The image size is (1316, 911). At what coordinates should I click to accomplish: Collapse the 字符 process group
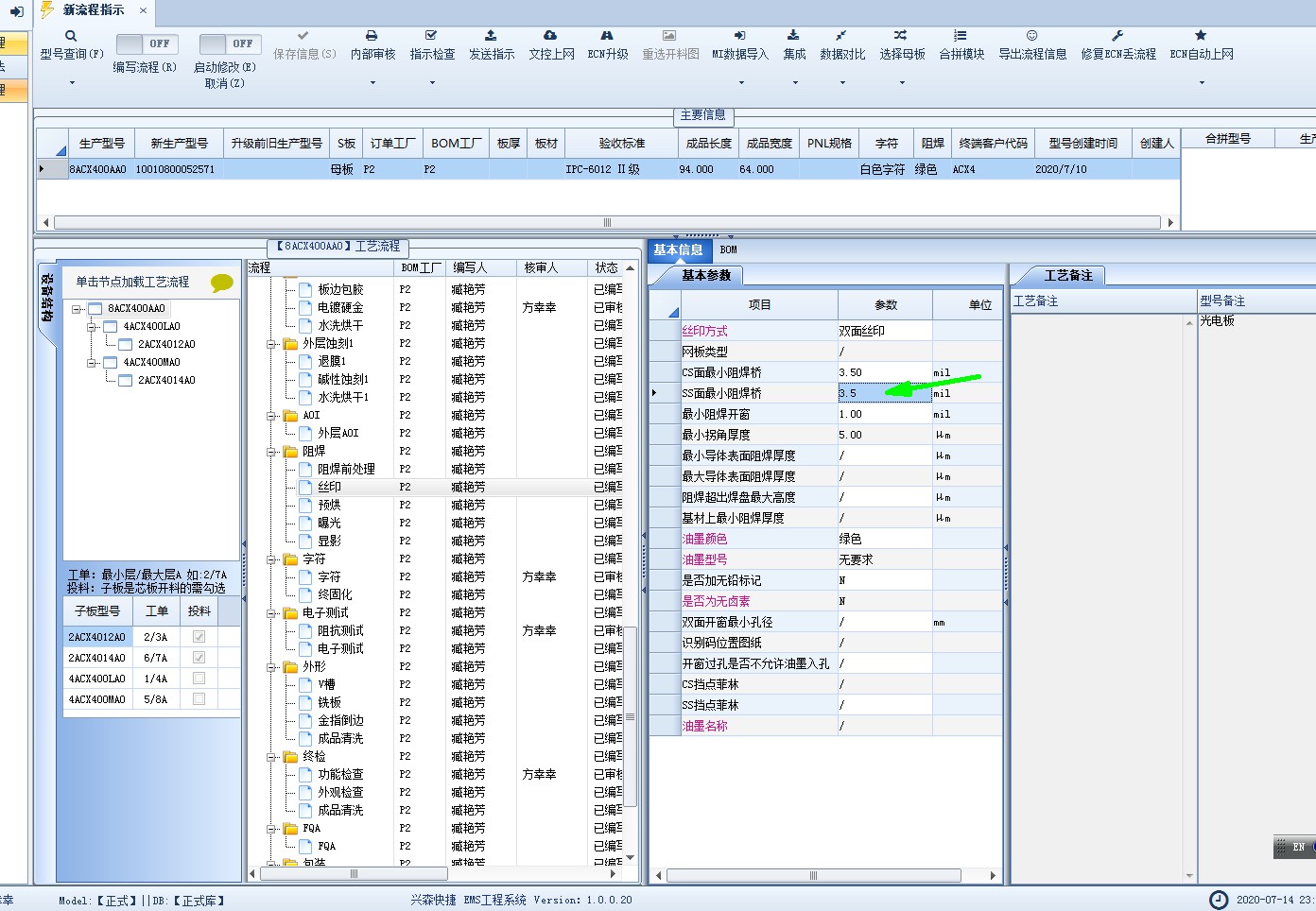tap(271, 559)
